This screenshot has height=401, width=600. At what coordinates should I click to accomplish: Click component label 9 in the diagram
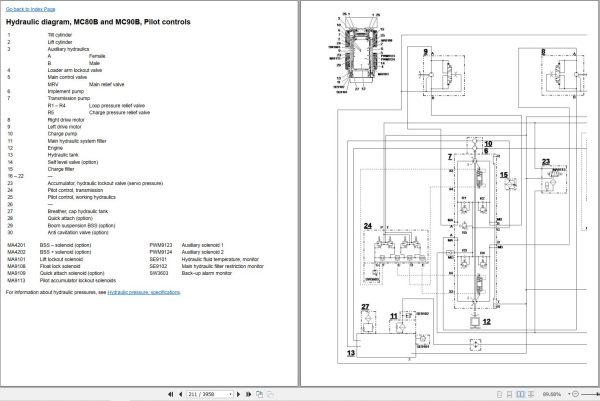[426, 52]
